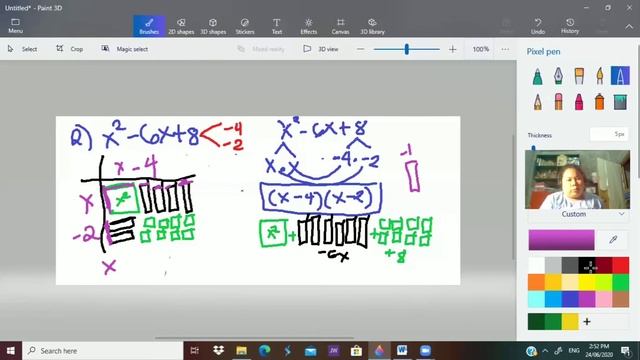This screenshot has height=360, width=640.
Task: Choose the bright green palette color
Action: pyautogui.click(x=621, y=282)
